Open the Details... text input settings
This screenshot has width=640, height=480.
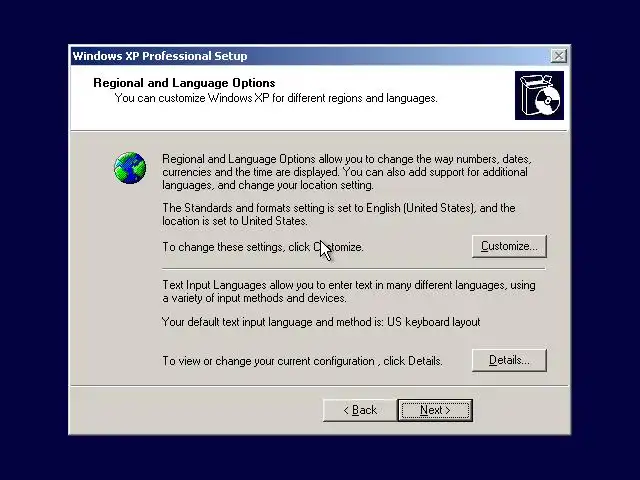pos(509,360)
